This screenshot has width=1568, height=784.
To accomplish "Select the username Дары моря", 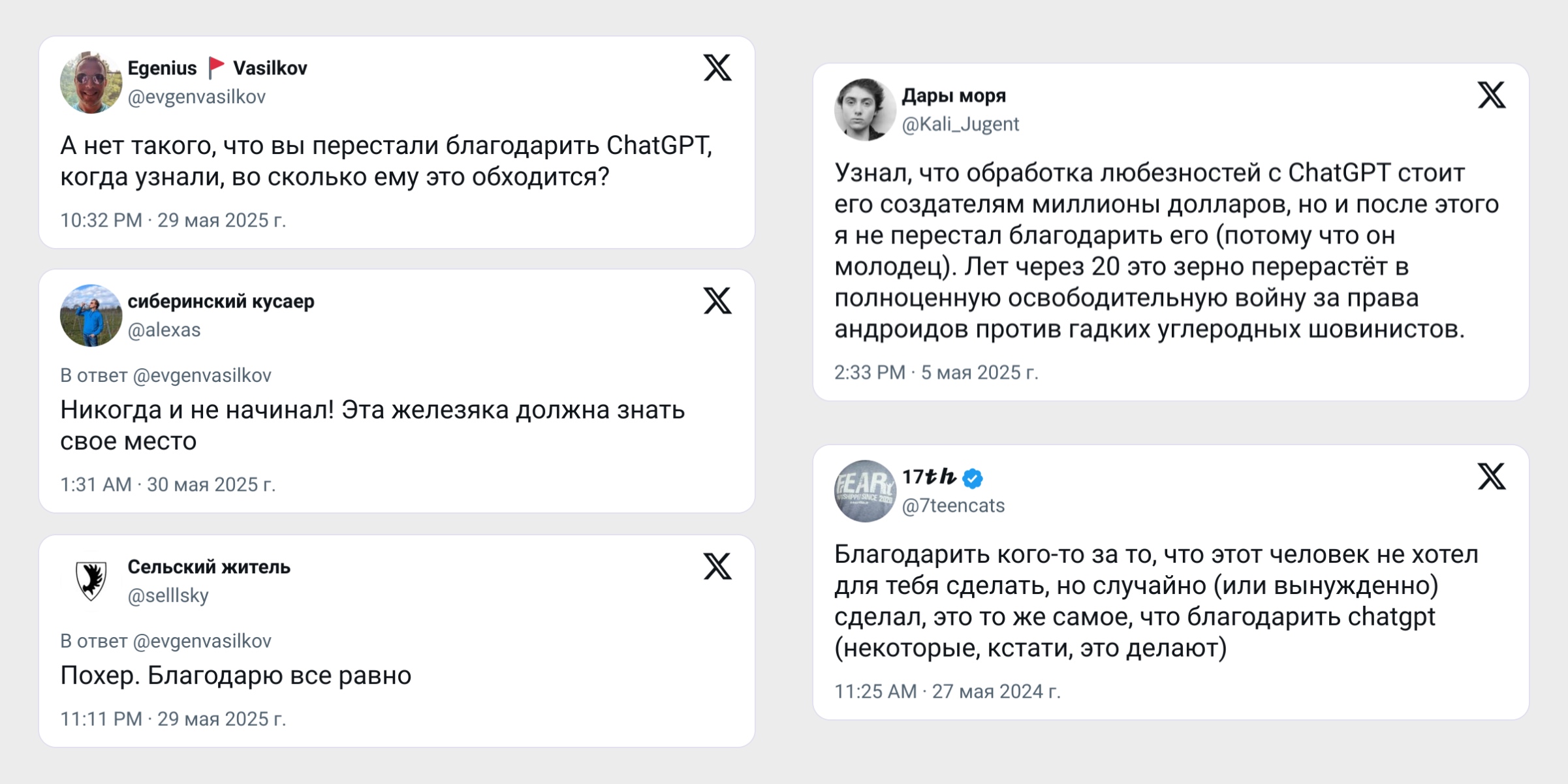I will tap(954, 95).
